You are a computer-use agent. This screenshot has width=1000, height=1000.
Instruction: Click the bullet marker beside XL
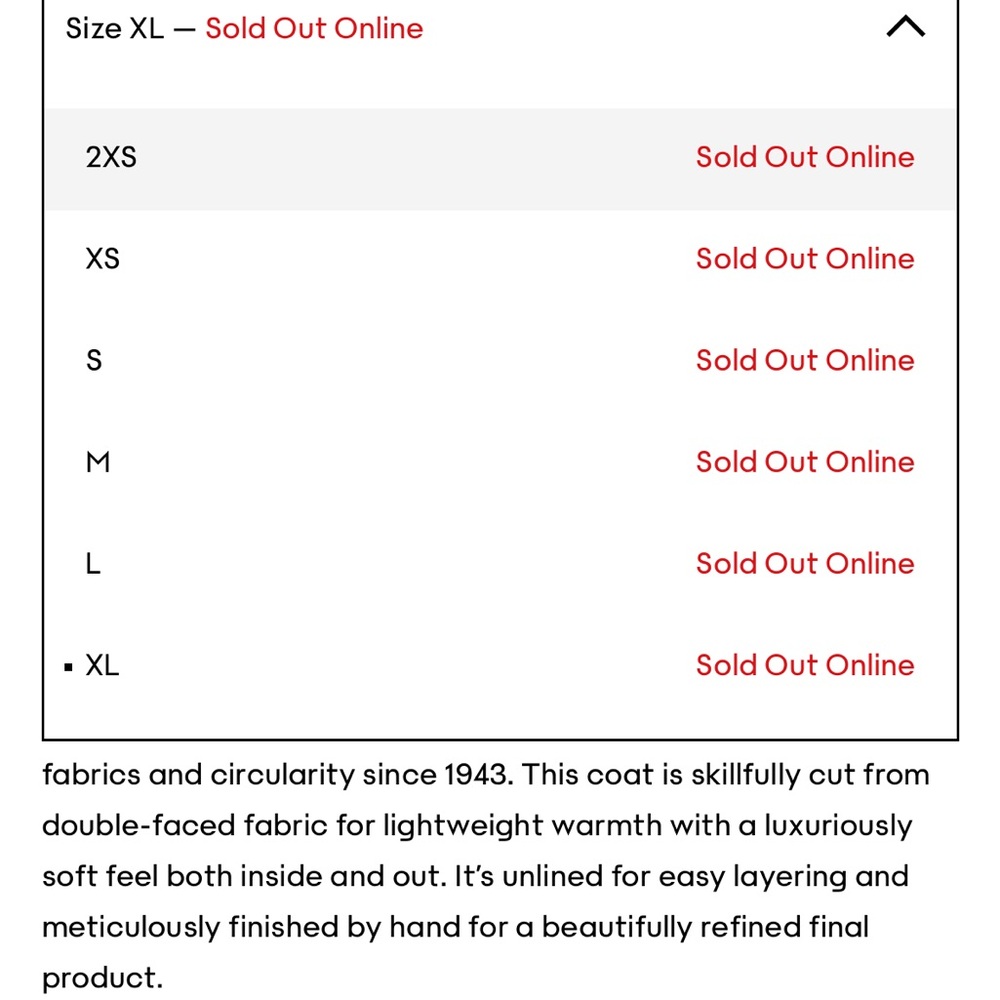68,667
